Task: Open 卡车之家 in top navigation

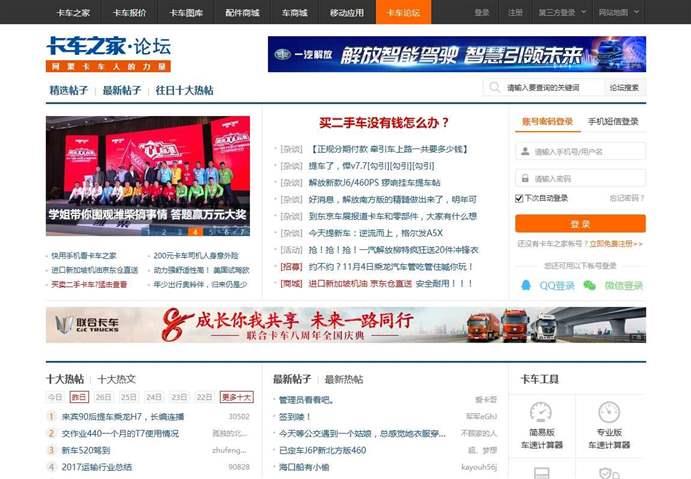Action: pos(73,13)
